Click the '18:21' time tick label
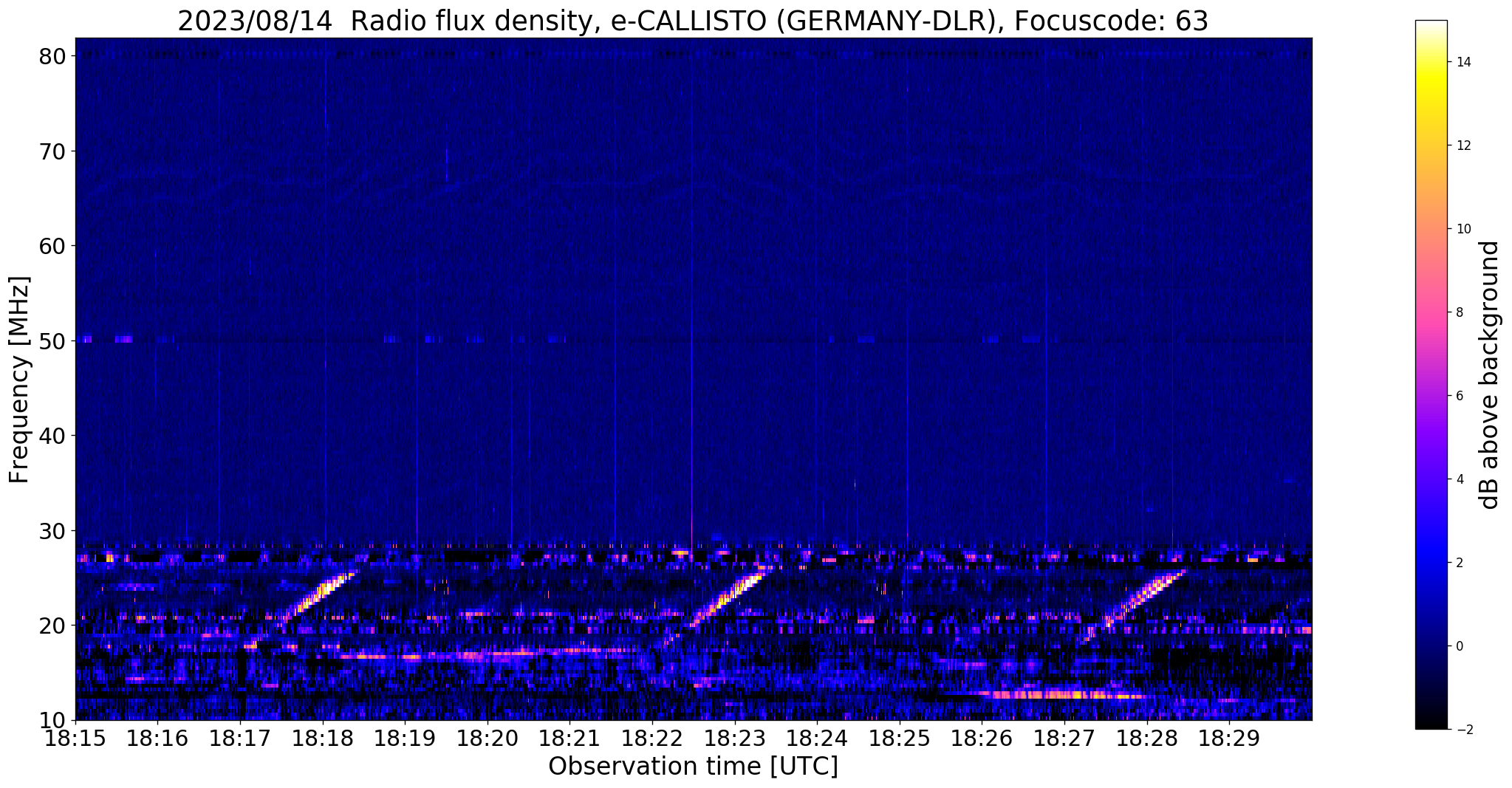The height and width of the screenshot is (788, 1512). 569,738
